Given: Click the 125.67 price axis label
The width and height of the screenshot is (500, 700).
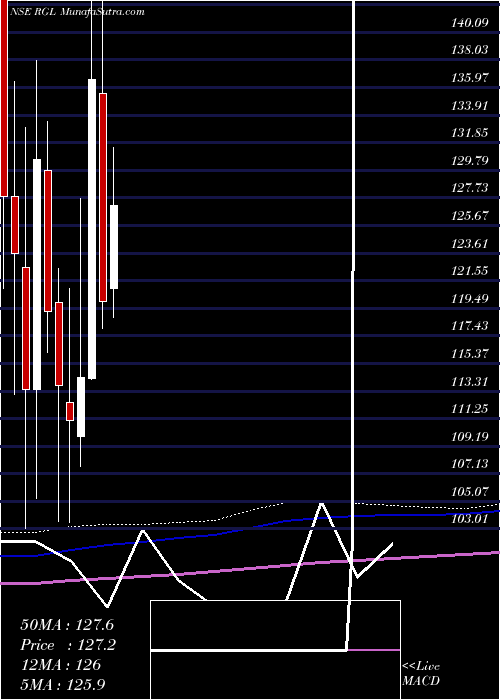Looking at the screenshot, I should coord(470,216).
